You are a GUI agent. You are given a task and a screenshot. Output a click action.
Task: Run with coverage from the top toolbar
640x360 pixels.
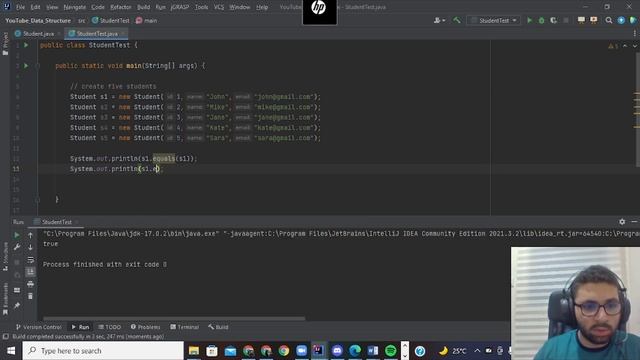pos(553,20)
